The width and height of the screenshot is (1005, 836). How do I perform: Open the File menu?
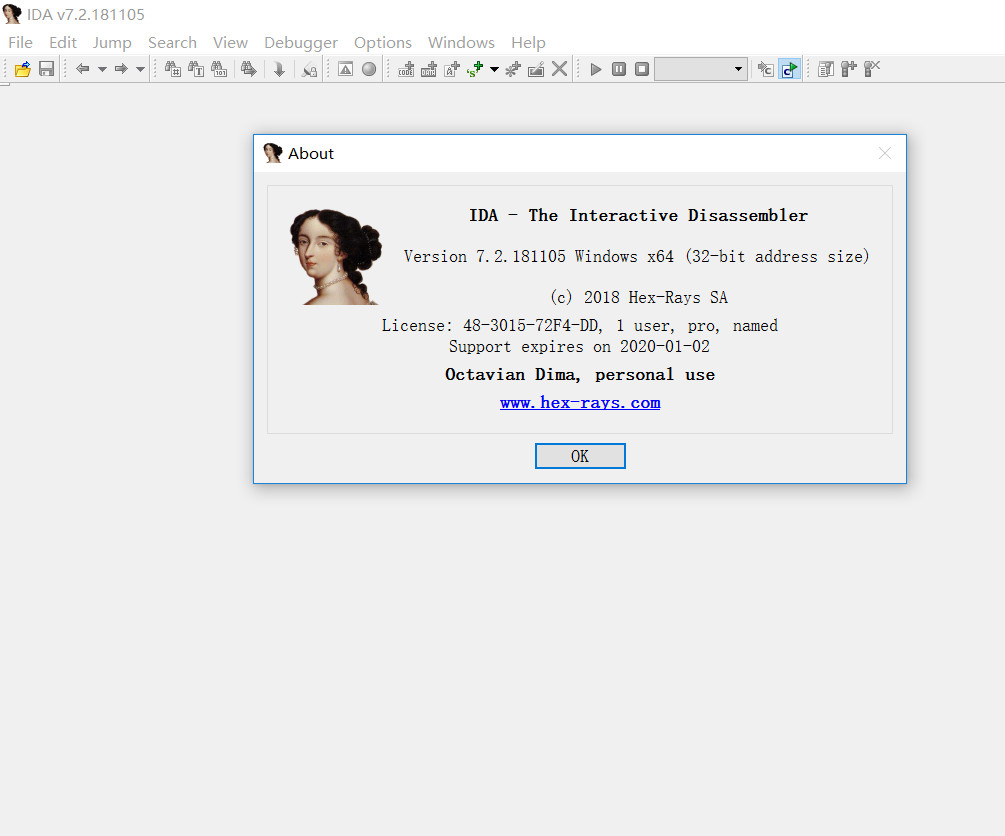pos(21,42)
